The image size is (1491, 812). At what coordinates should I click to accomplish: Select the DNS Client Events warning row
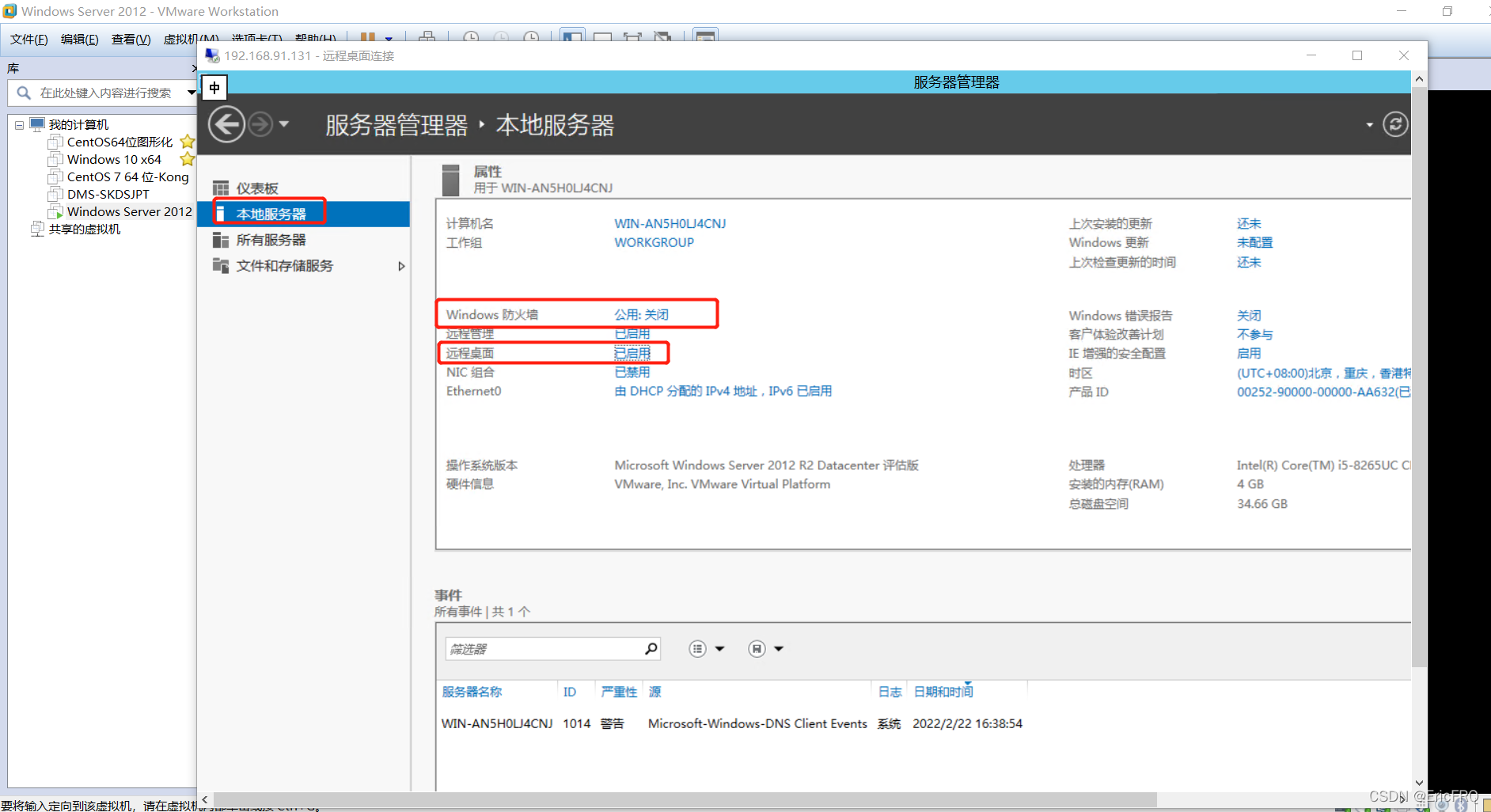[732, 723]
